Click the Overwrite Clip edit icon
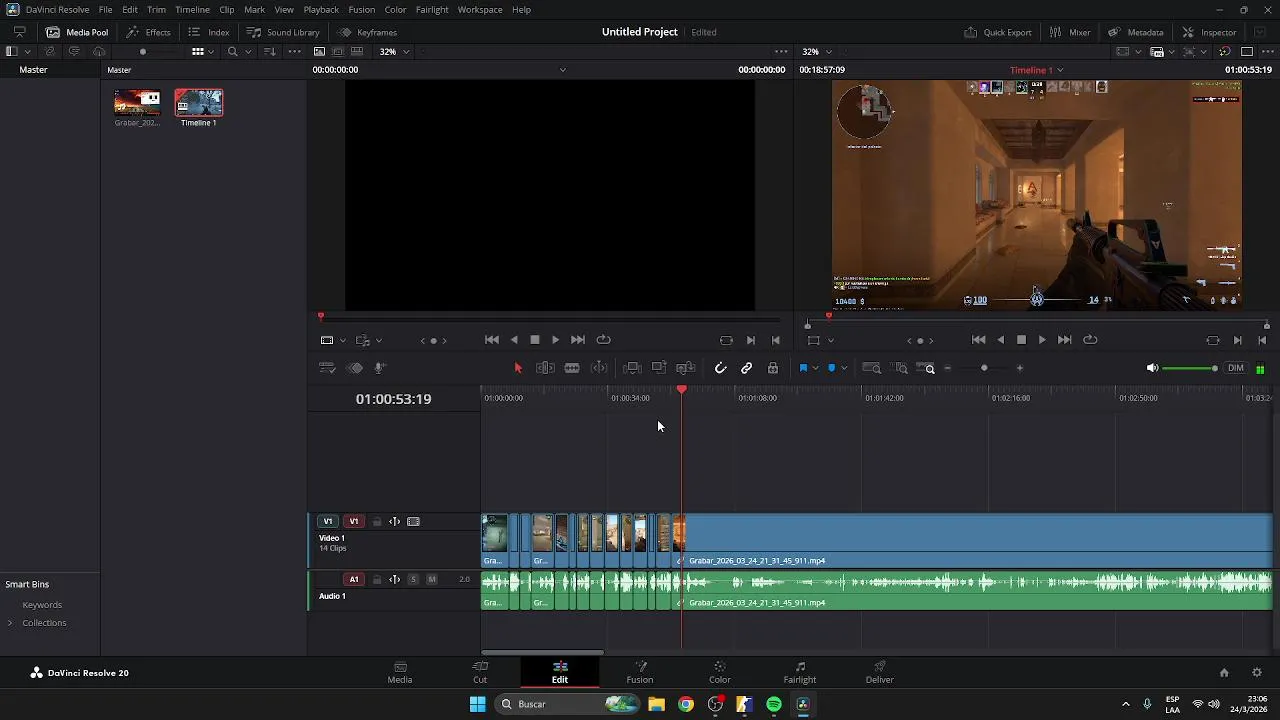The image size is (1280, 720). tap(659, 368)
